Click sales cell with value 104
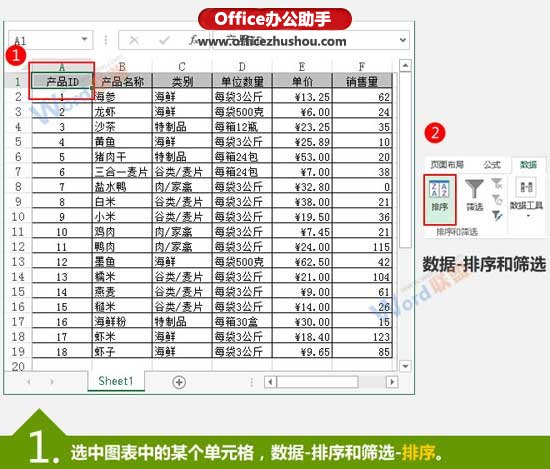Viewport: 550px width, 469px height. [362, 277]
